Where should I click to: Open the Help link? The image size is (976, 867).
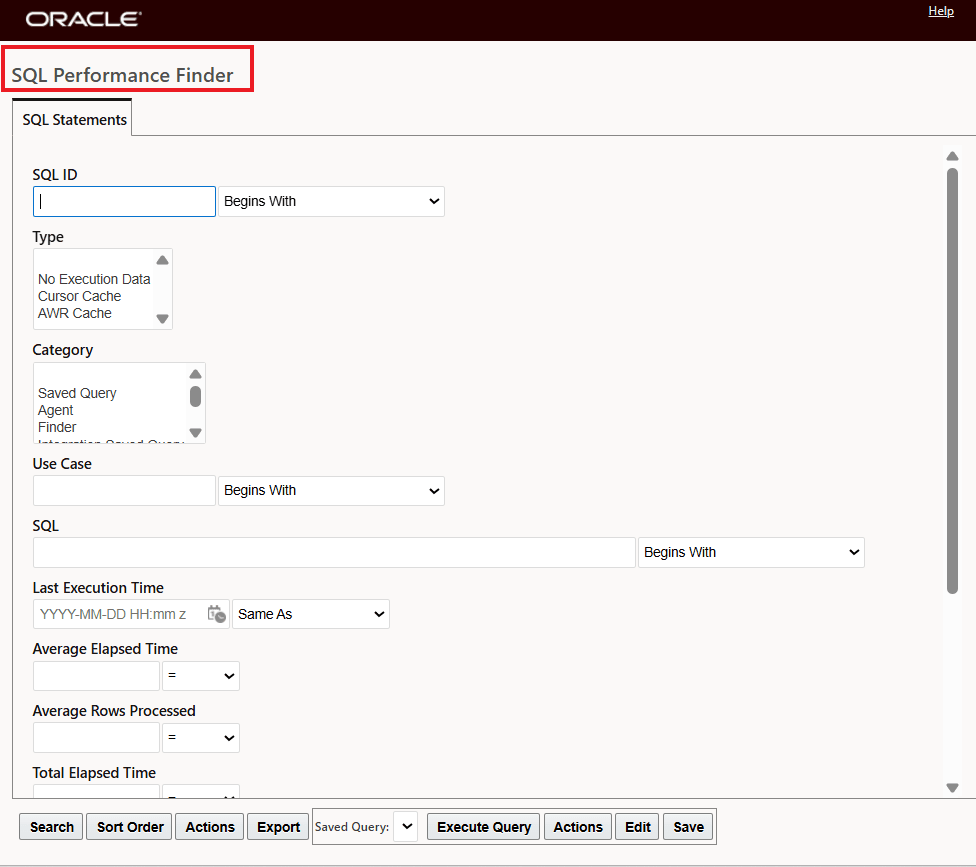coord(941,11)
